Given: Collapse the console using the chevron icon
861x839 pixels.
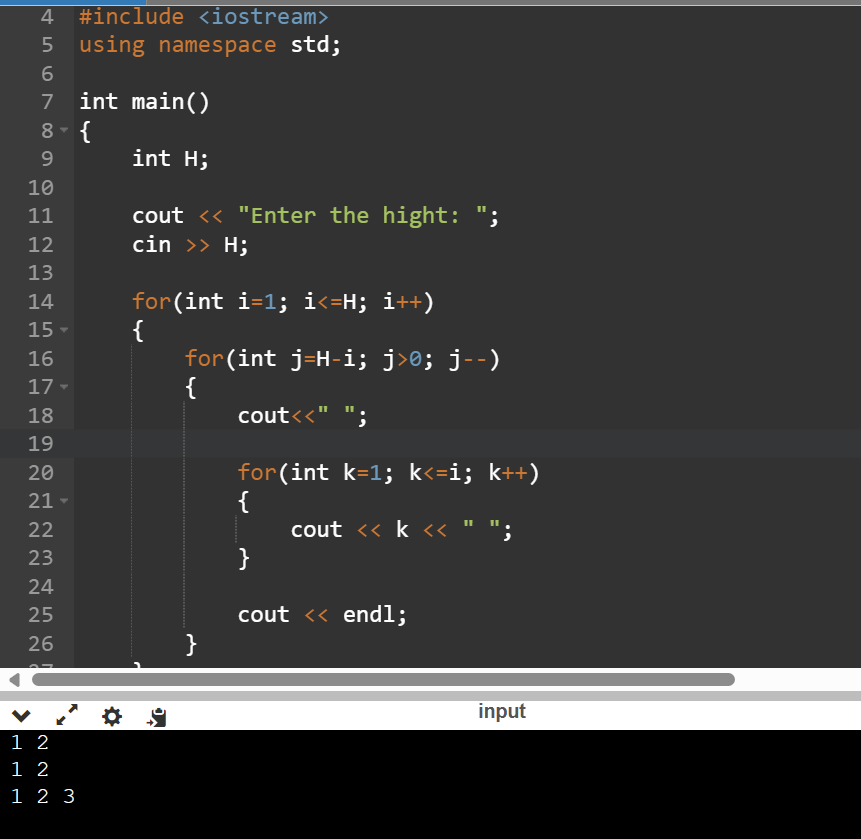Looking at the screenshot, I should (20, 716).
